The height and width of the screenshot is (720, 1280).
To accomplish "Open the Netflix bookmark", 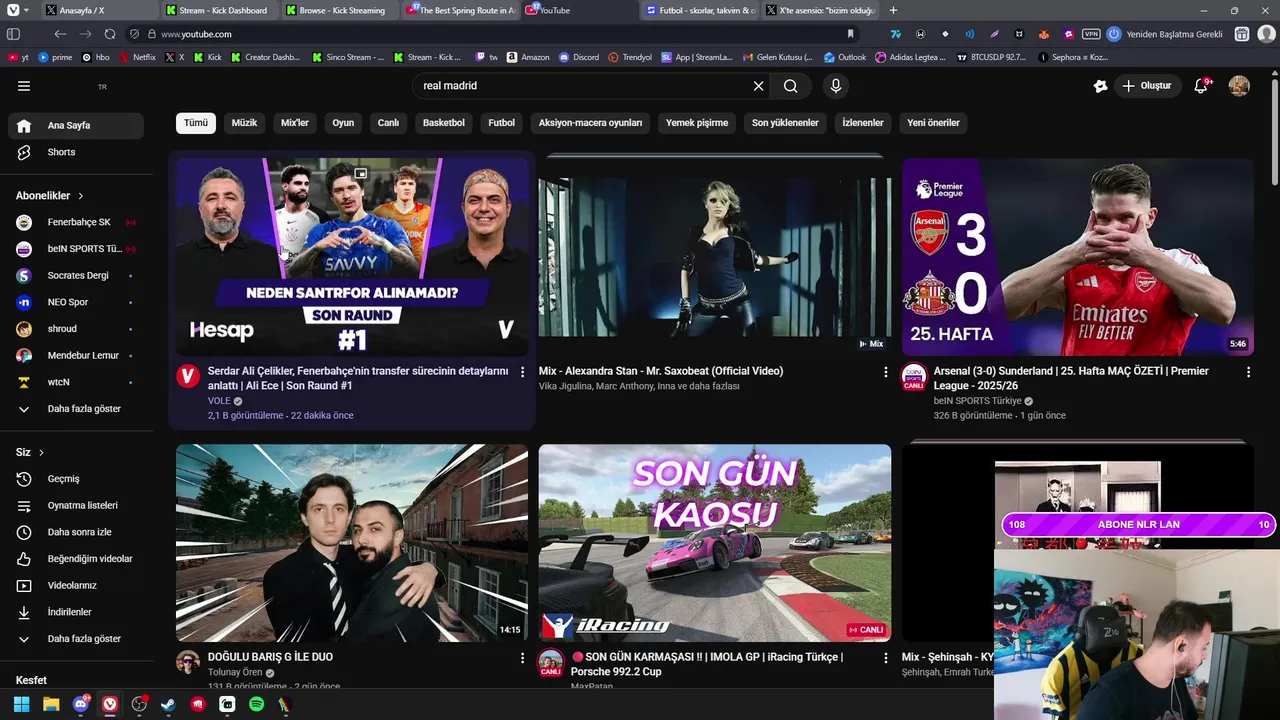I will pos(137,57).
